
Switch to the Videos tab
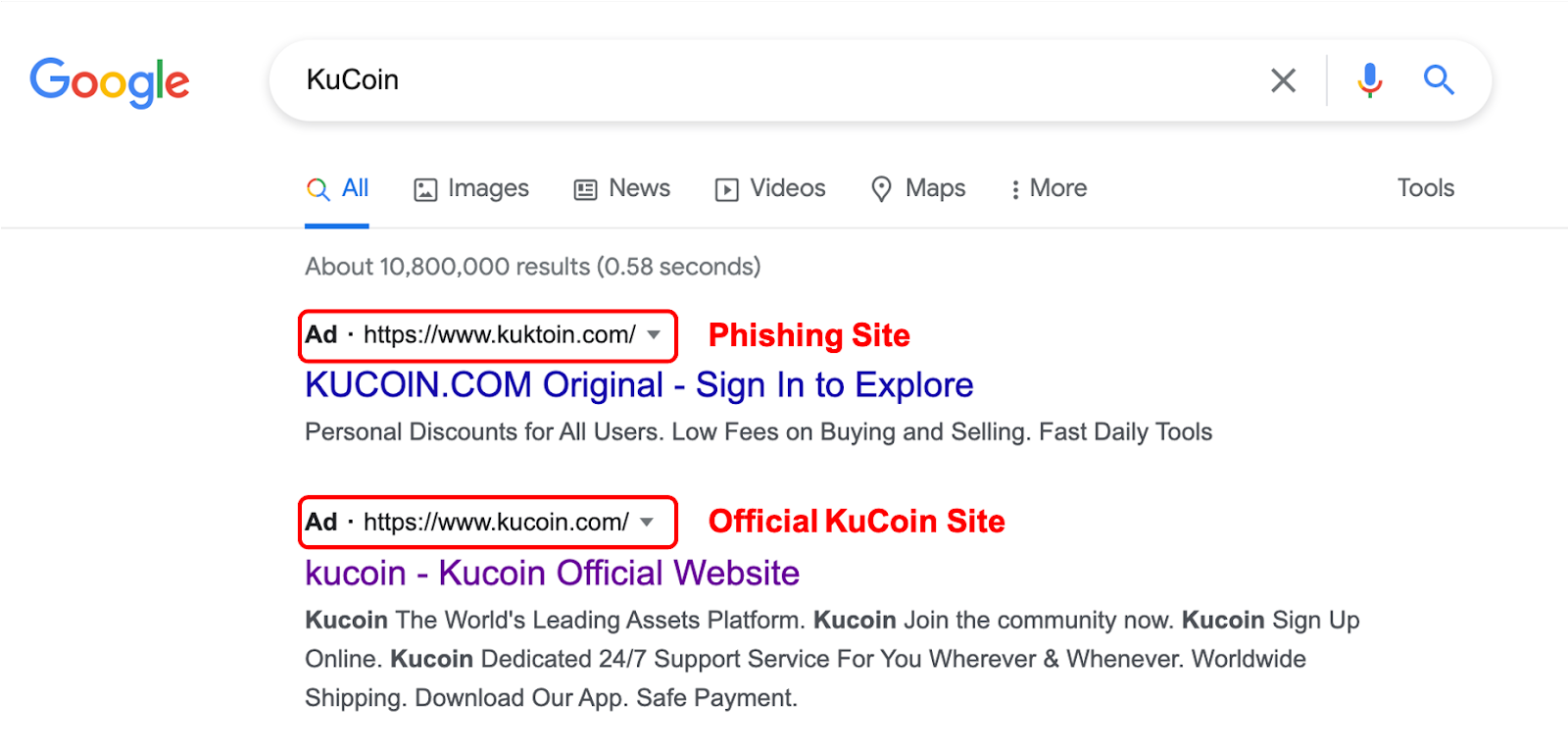click(787, 188)
